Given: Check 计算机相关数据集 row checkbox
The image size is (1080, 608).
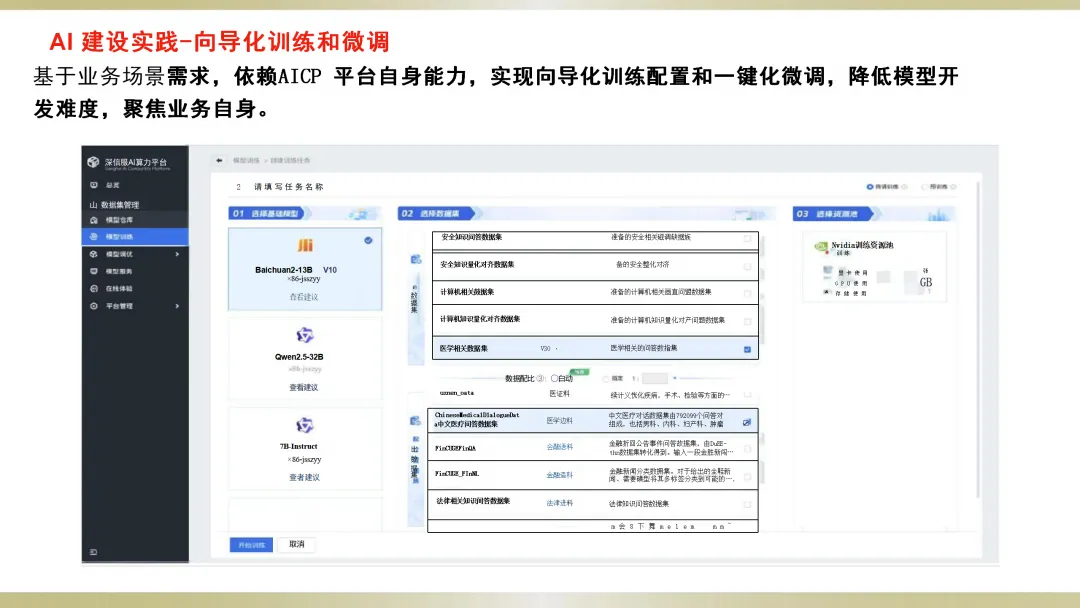Looking at the screenshot, I should [747, 294].
